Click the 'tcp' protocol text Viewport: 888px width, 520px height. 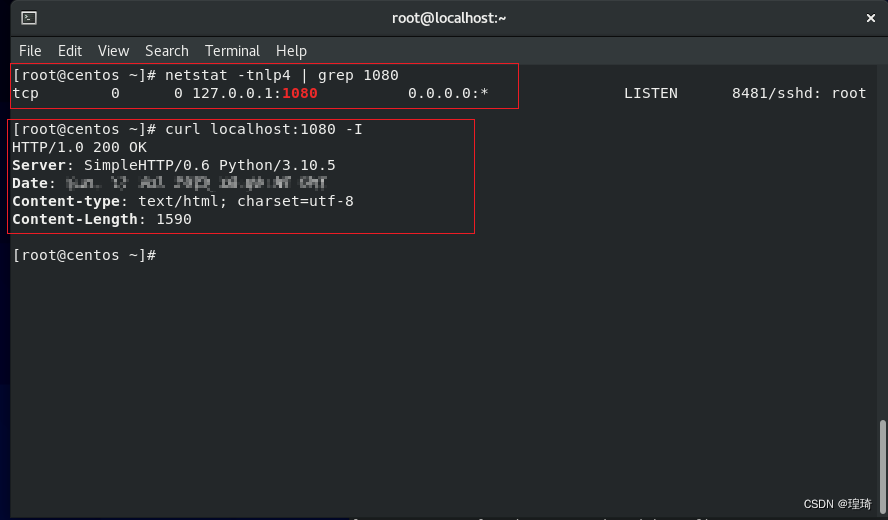point(25,93)
